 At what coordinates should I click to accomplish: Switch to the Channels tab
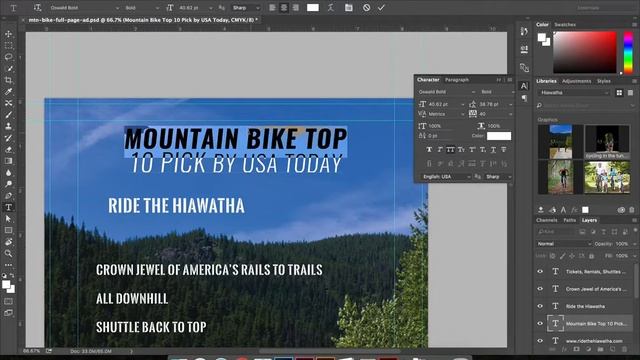click(x=547, y=220)
